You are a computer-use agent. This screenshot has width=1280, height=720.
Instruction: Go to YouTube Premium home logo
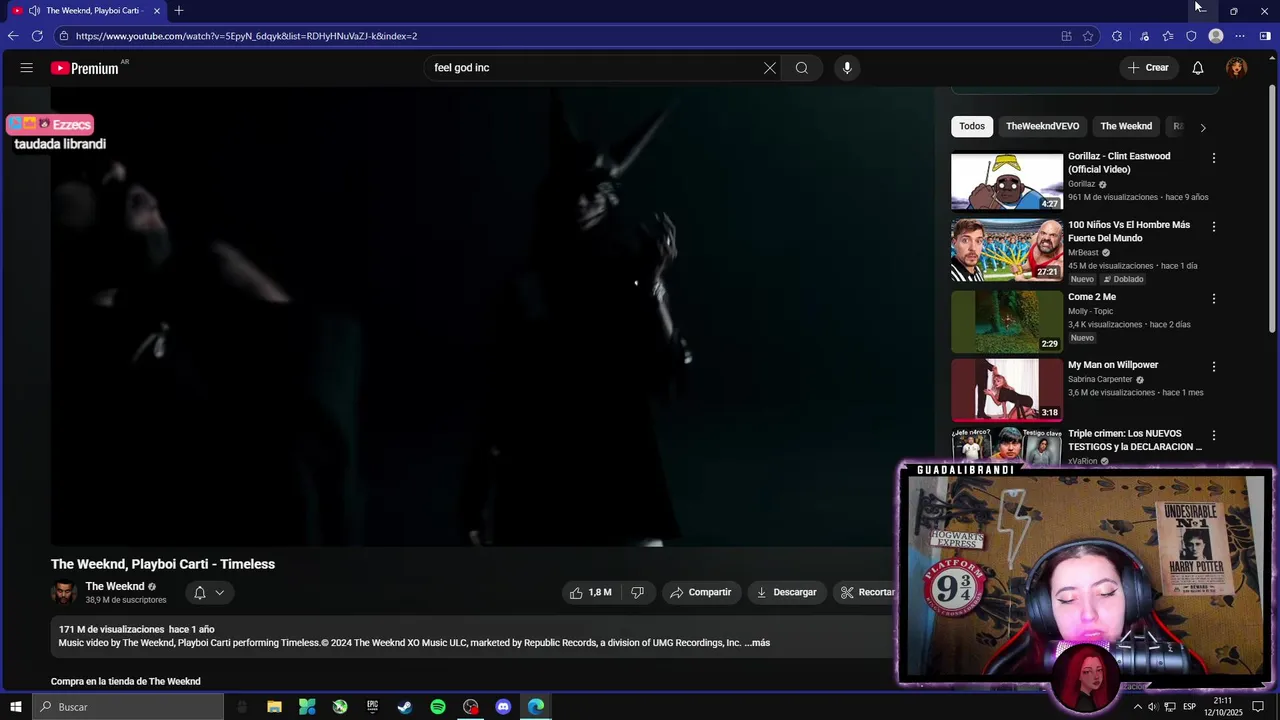(x=86, y=68)
